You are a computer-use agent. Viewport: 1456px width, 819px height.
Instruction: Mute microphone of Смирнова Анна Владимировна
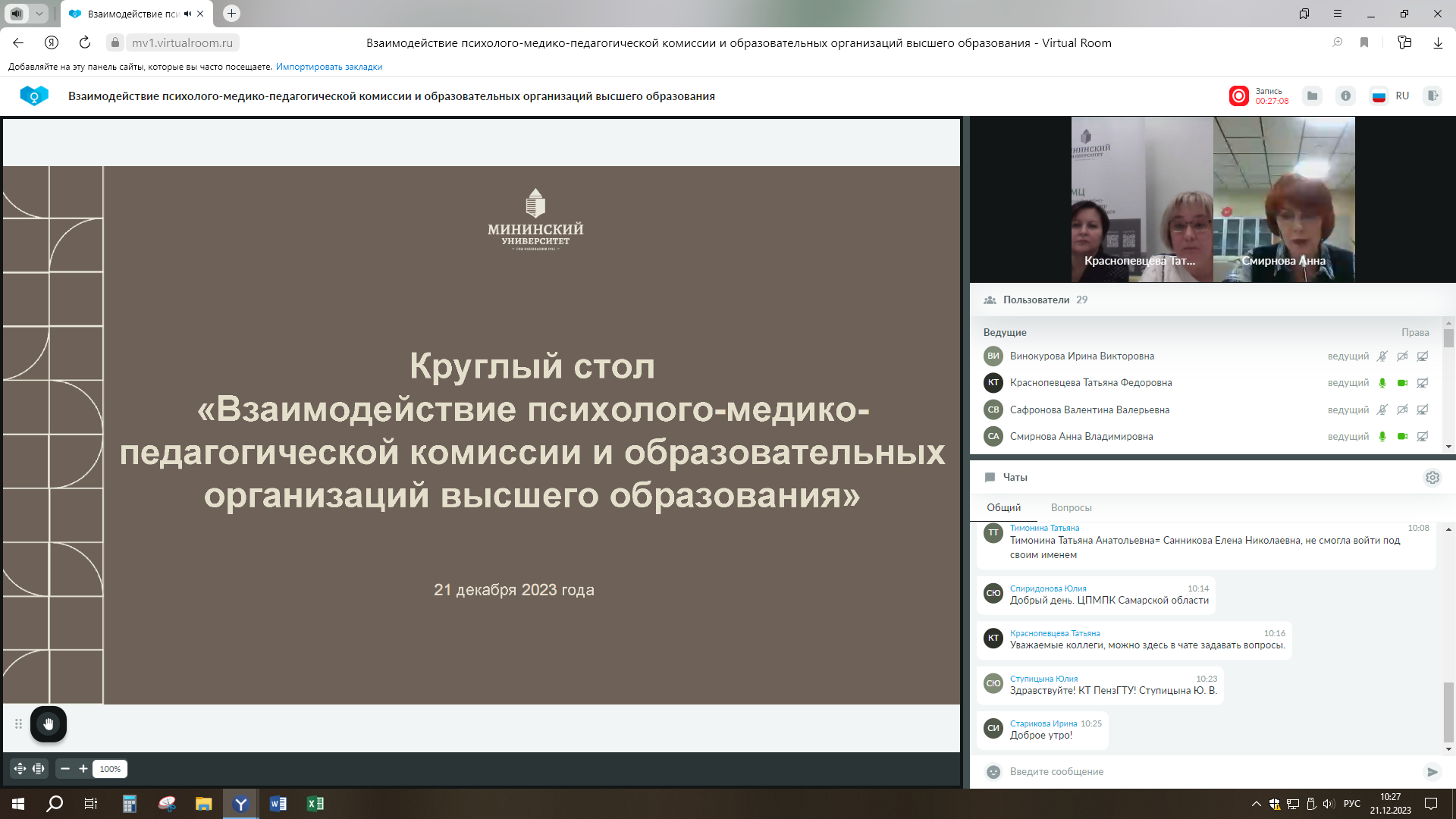[1382, 437]
